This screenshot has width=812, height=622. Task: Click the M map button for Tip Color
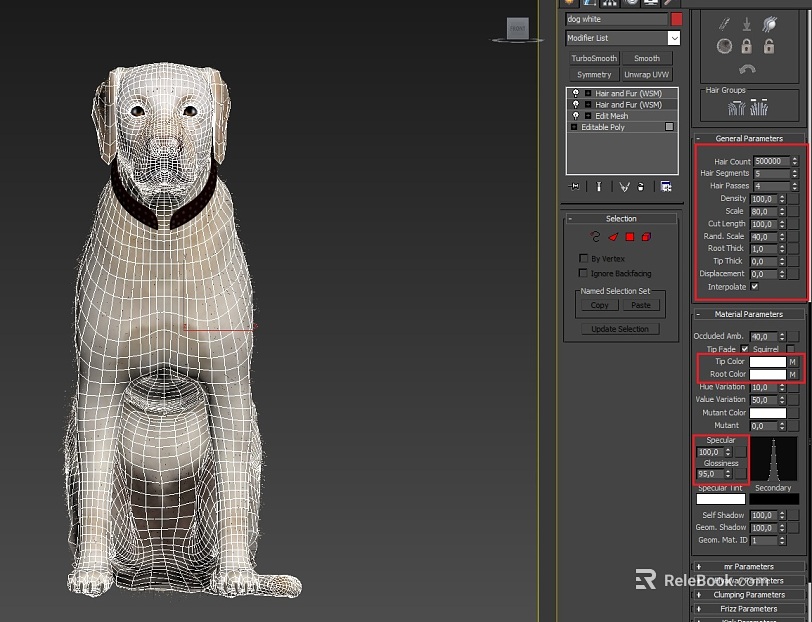[792, 361]
